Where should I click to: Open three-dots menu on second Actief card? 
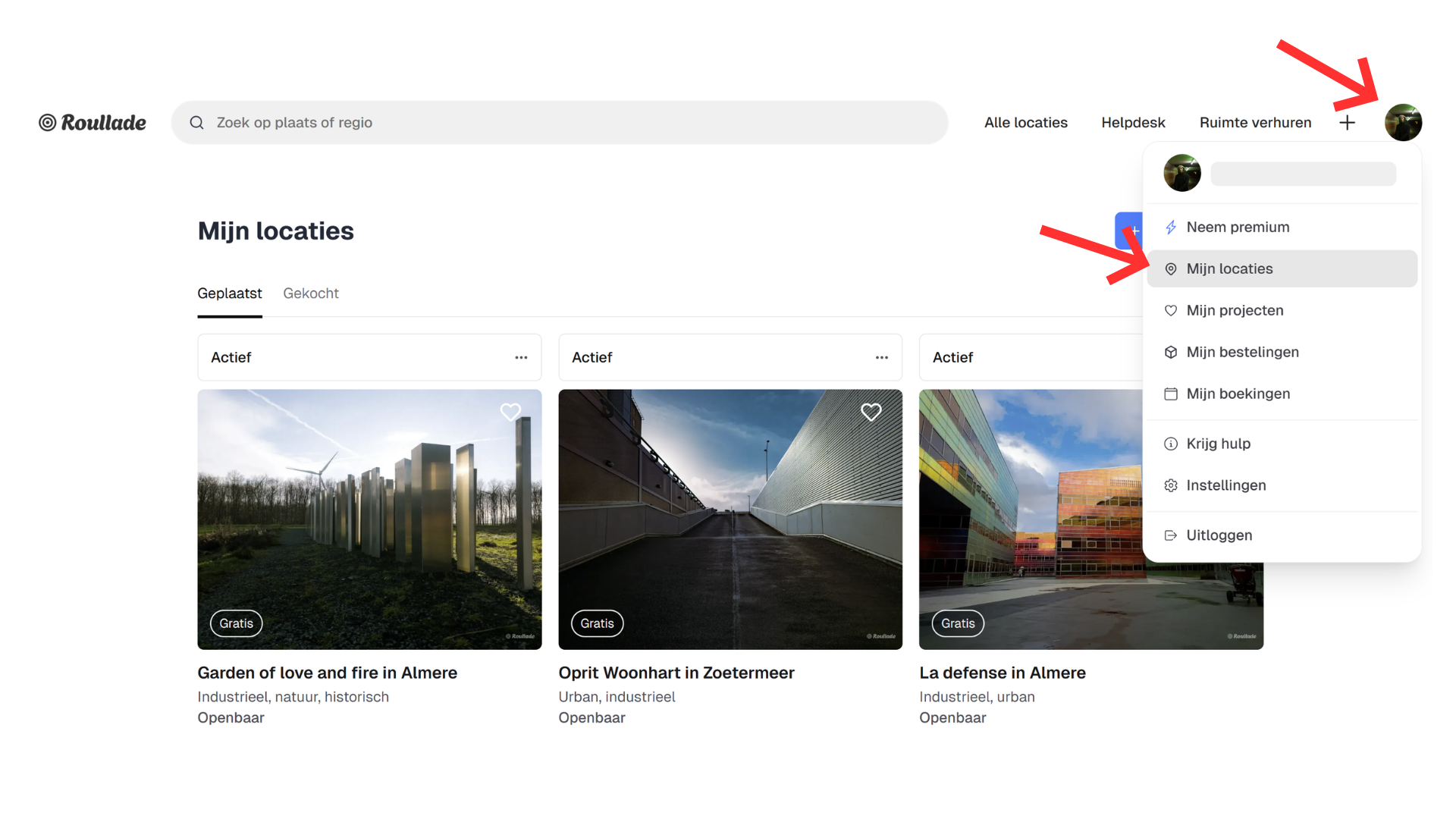(x=881, y=357)
